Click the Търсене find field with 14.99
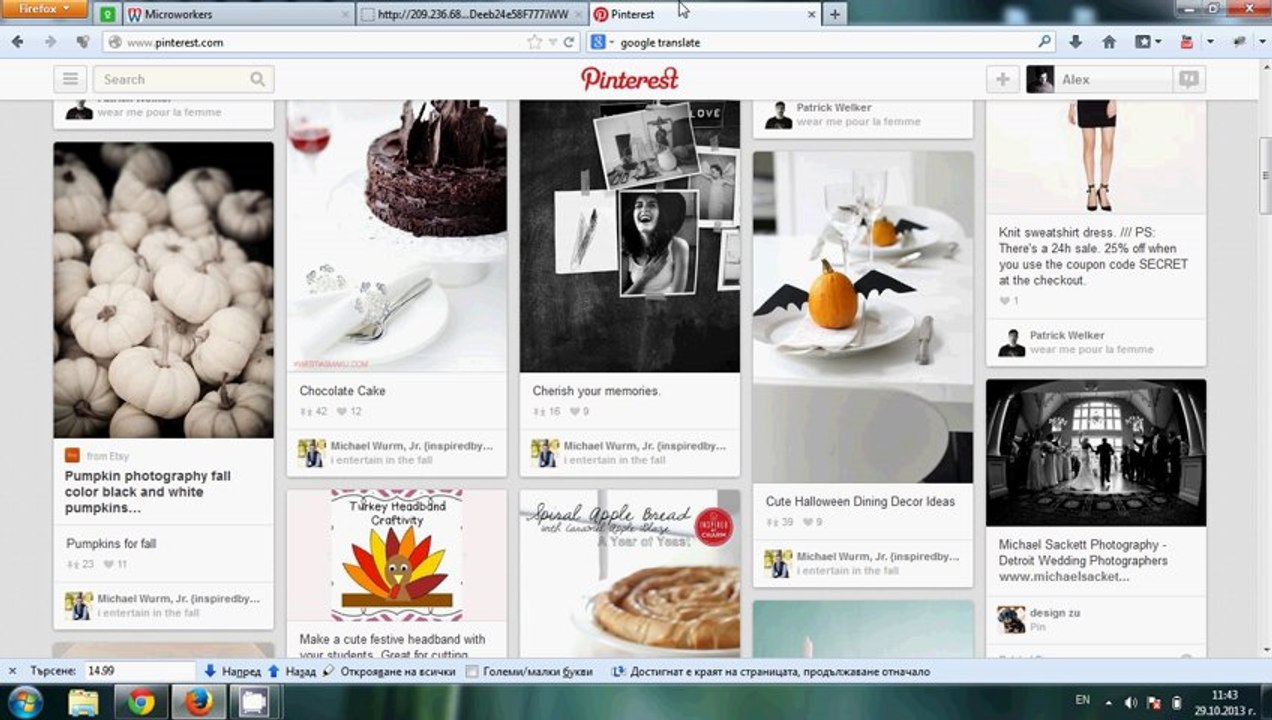Image resolution: width=1272 pixels, height=720 pixels. pyautogui.click(x=140, y=672)
